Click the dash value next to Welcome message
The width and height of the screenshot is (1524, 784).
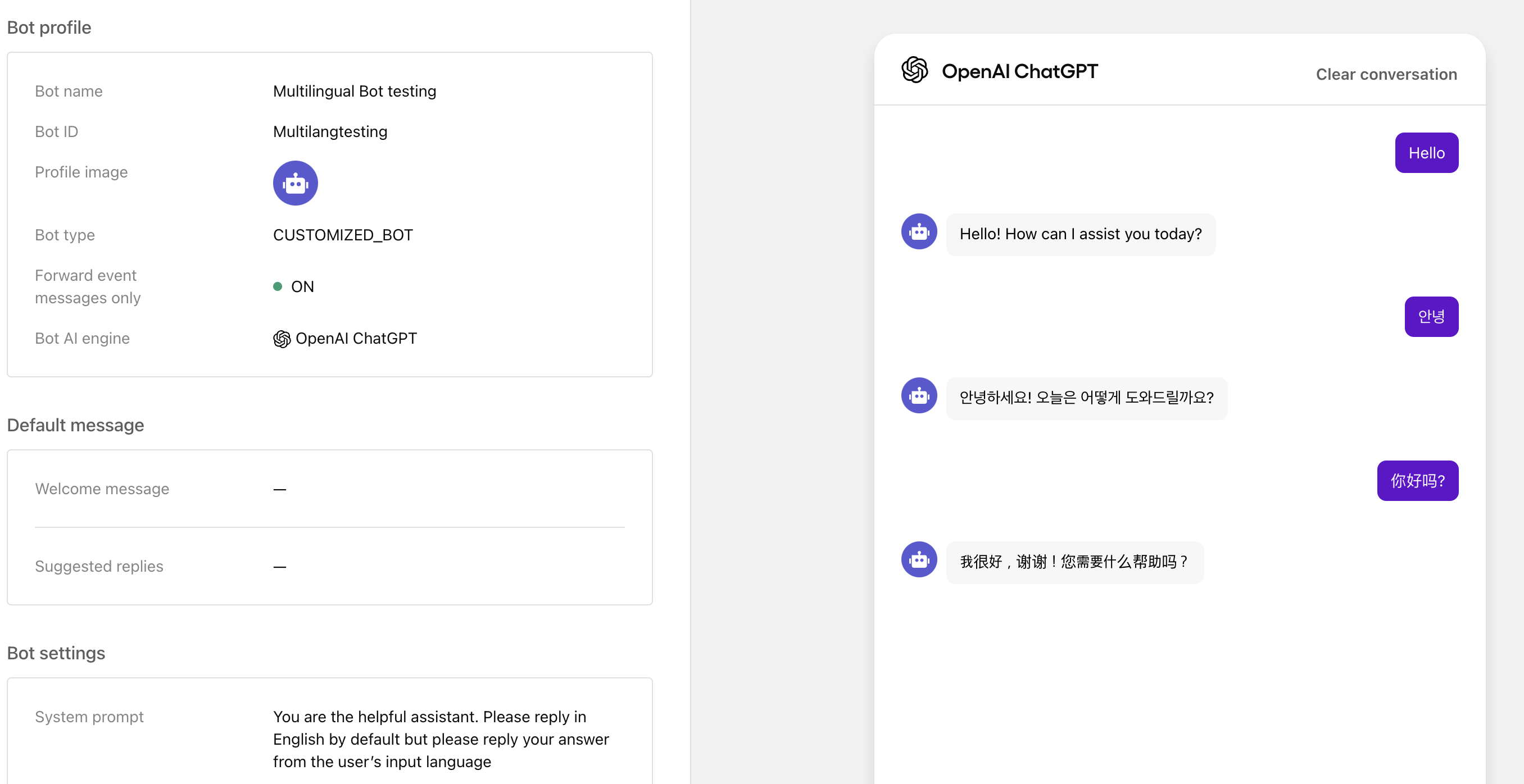(279, 490)
